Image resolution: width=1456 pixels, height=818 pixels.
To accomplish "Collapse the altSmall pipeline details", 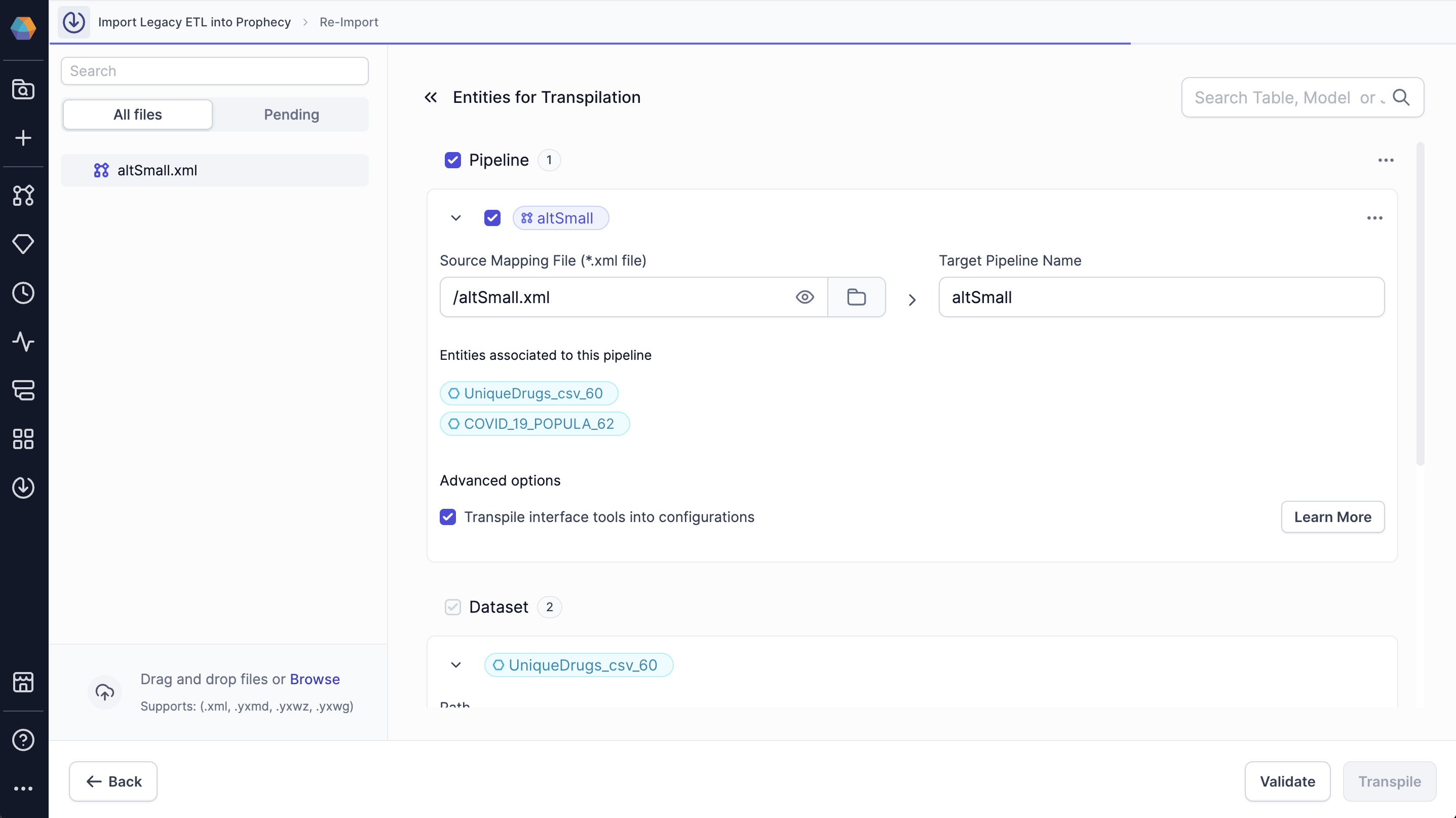I will (455, 217).
